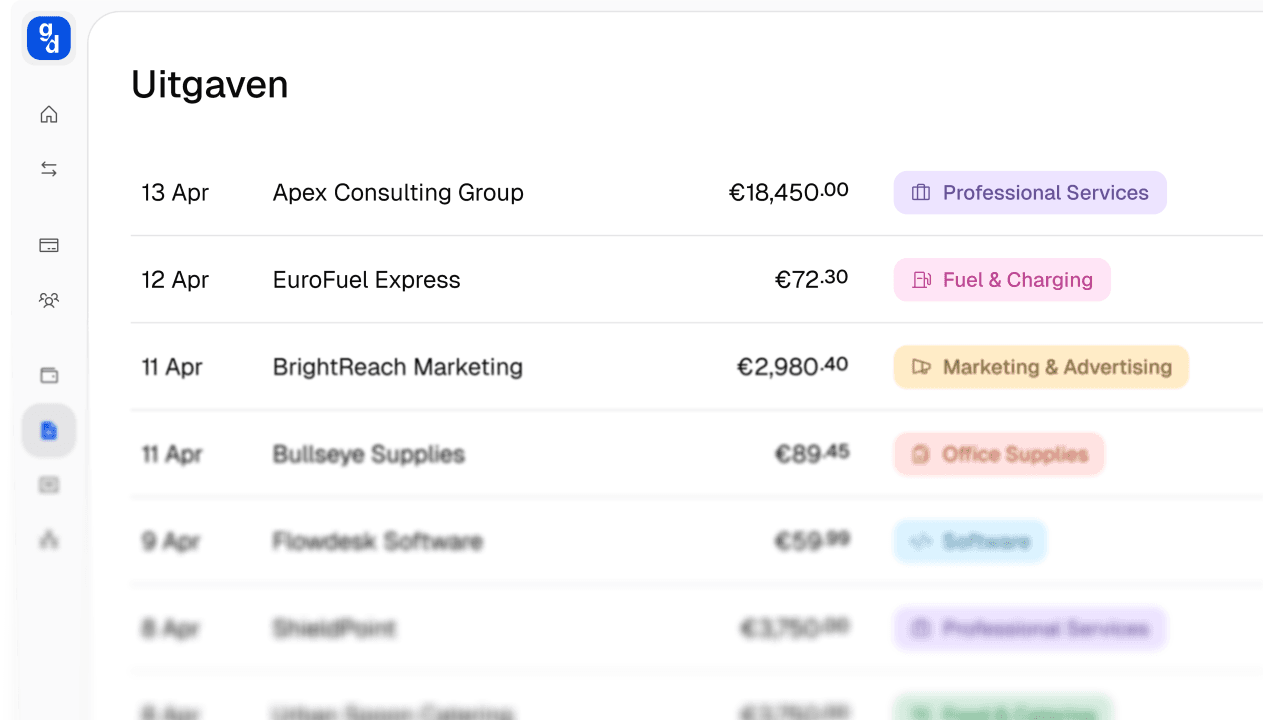The image size is (1263, 720).
Task: Go to the cards icon in sidebar
Action: [x=49, y=245]
